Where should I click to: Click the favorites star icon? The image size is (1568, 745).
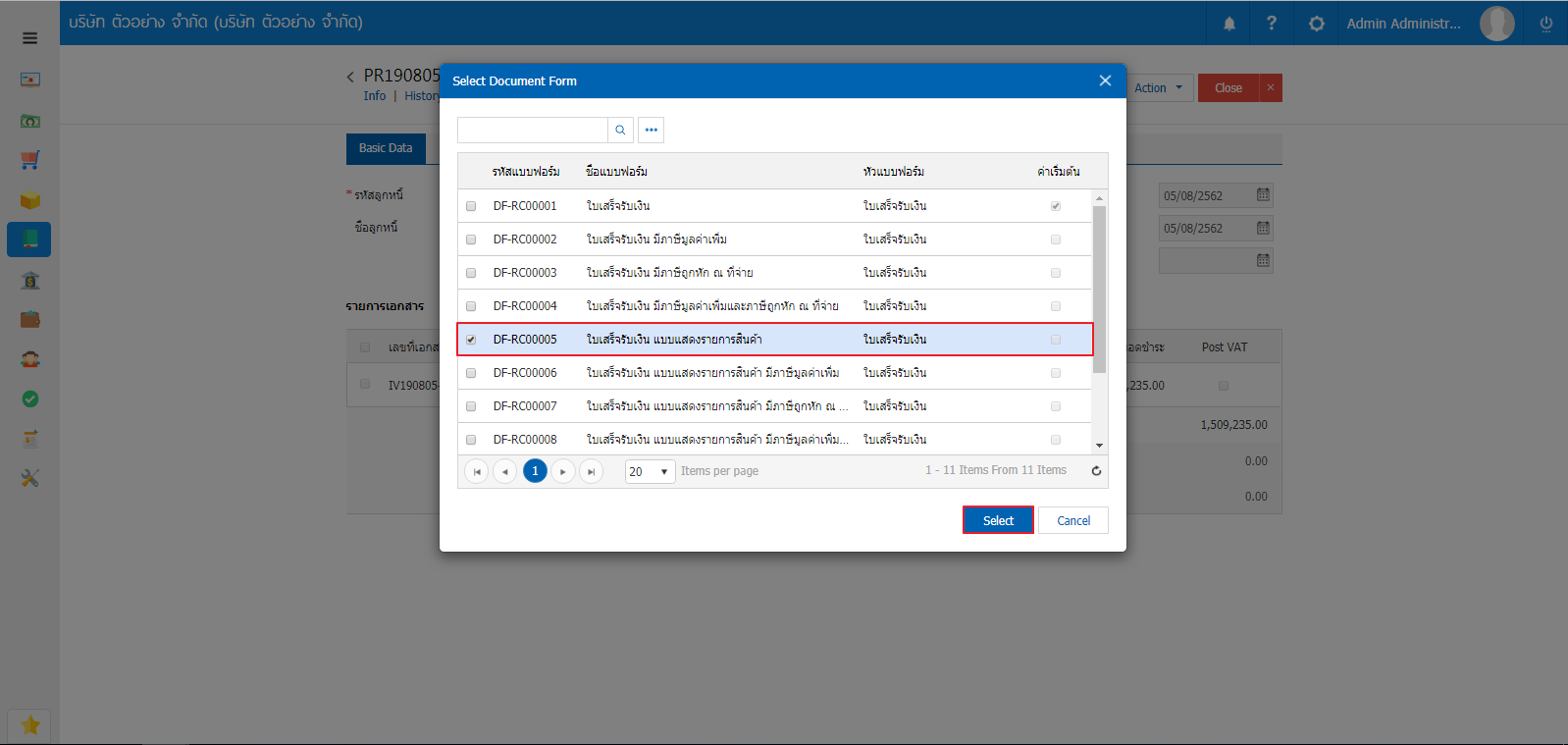pos(29,725)
